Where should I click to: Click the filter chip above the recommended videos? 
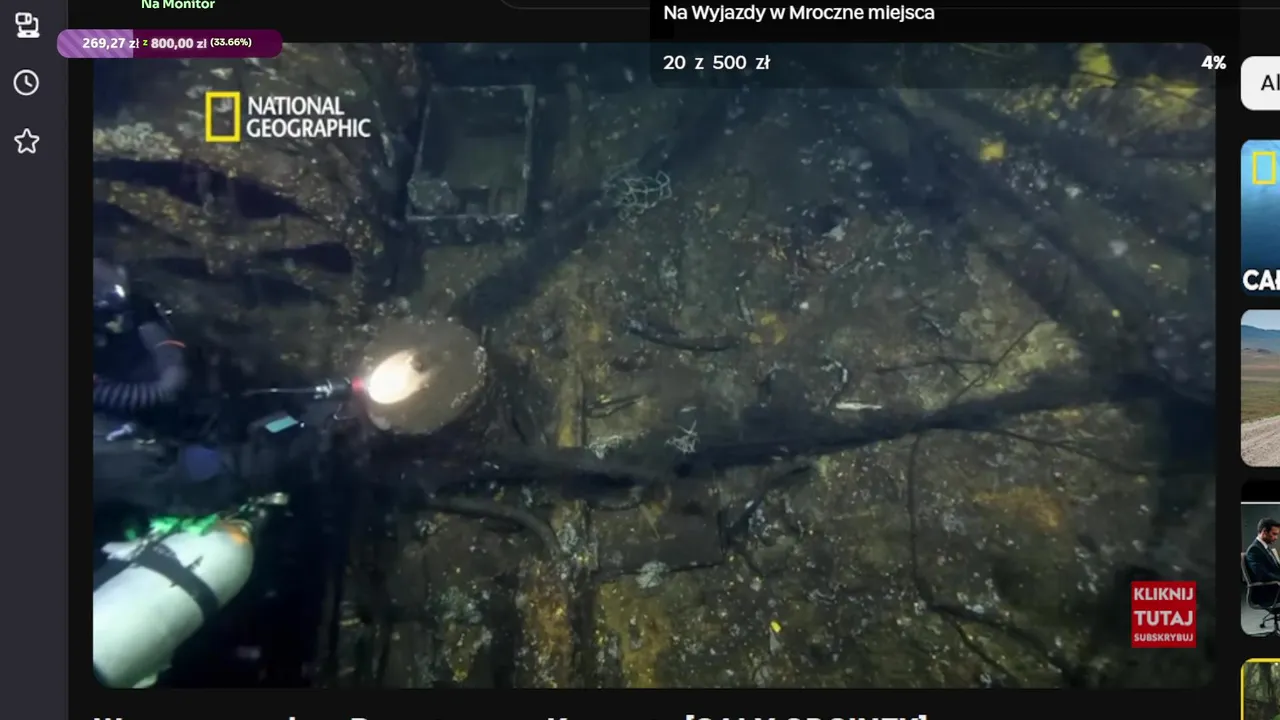tap(1261, 84)
